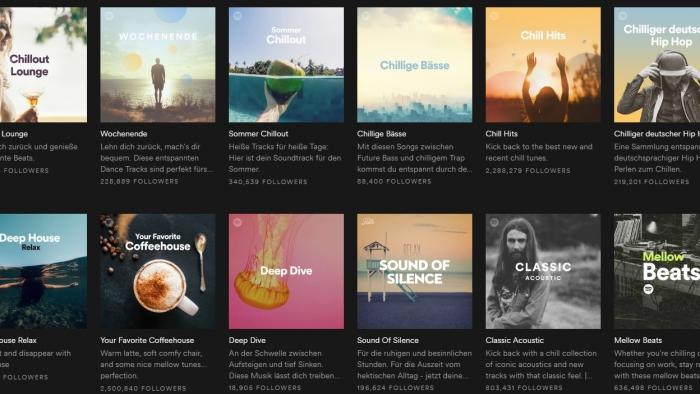The width and height of the screenshot is (700, 394).
Task: Click the Wochenende title link
Action: pyautogui.click(x=124, y=133)
